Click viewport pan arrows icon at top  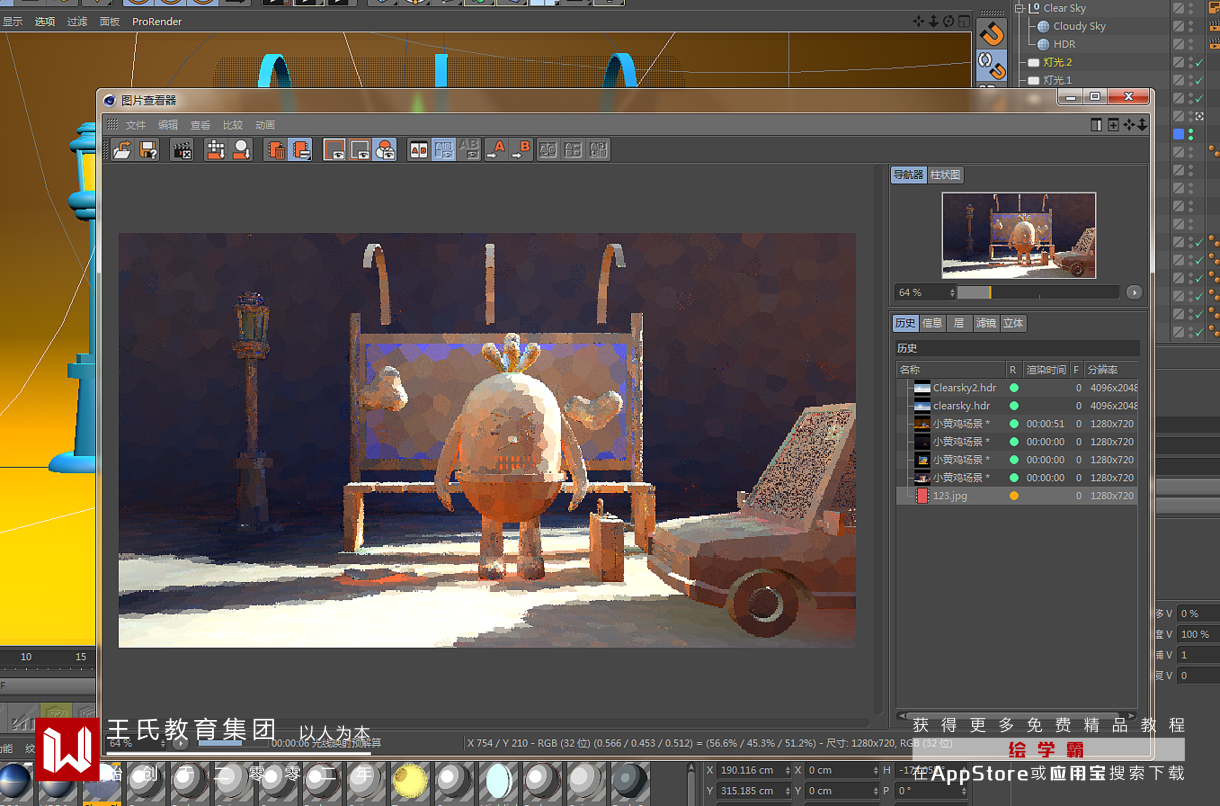(919, 21)
